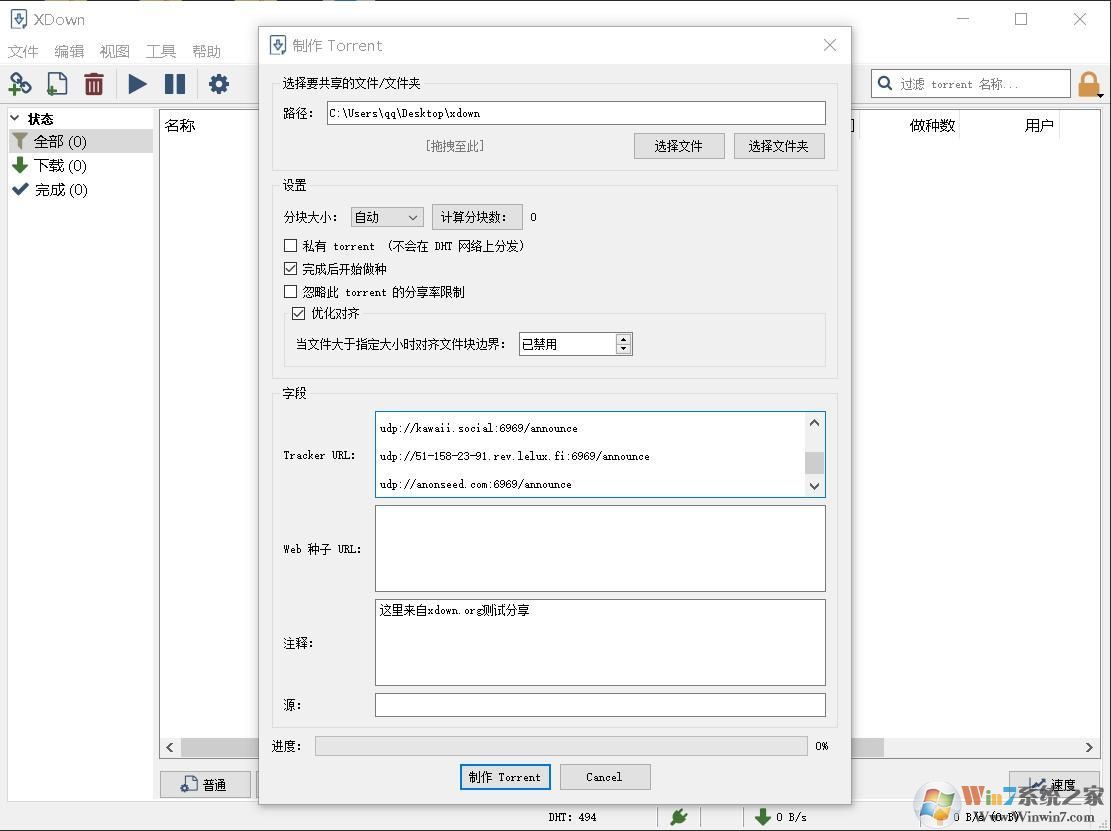Click the orange lock icon beside the search box
Image resolution: width=1111 pixels, height=831 pixels.
click(1088, 84)
